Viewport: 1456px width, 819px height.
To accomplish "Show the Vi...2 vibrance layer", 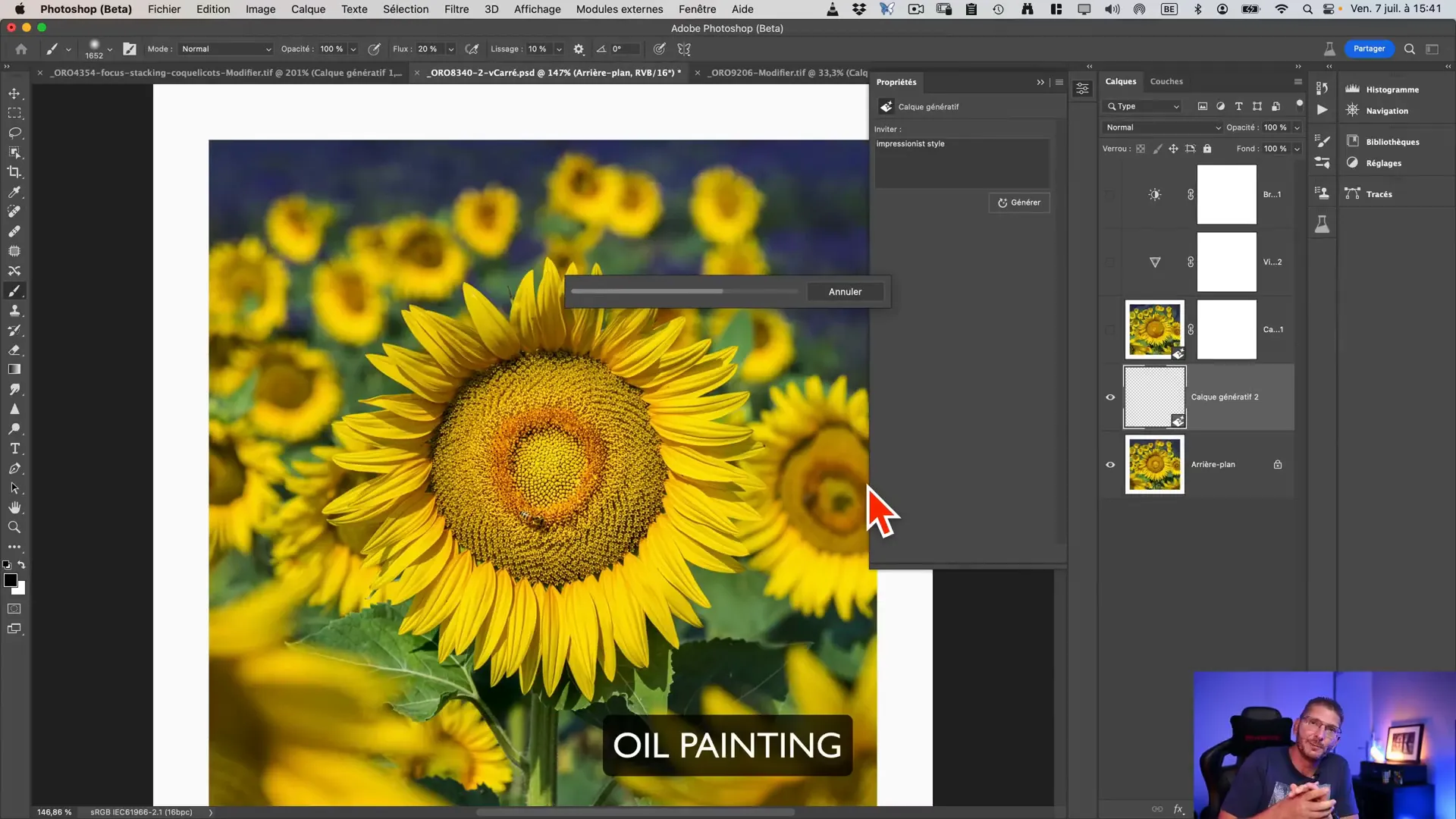I will (1110, 262).
